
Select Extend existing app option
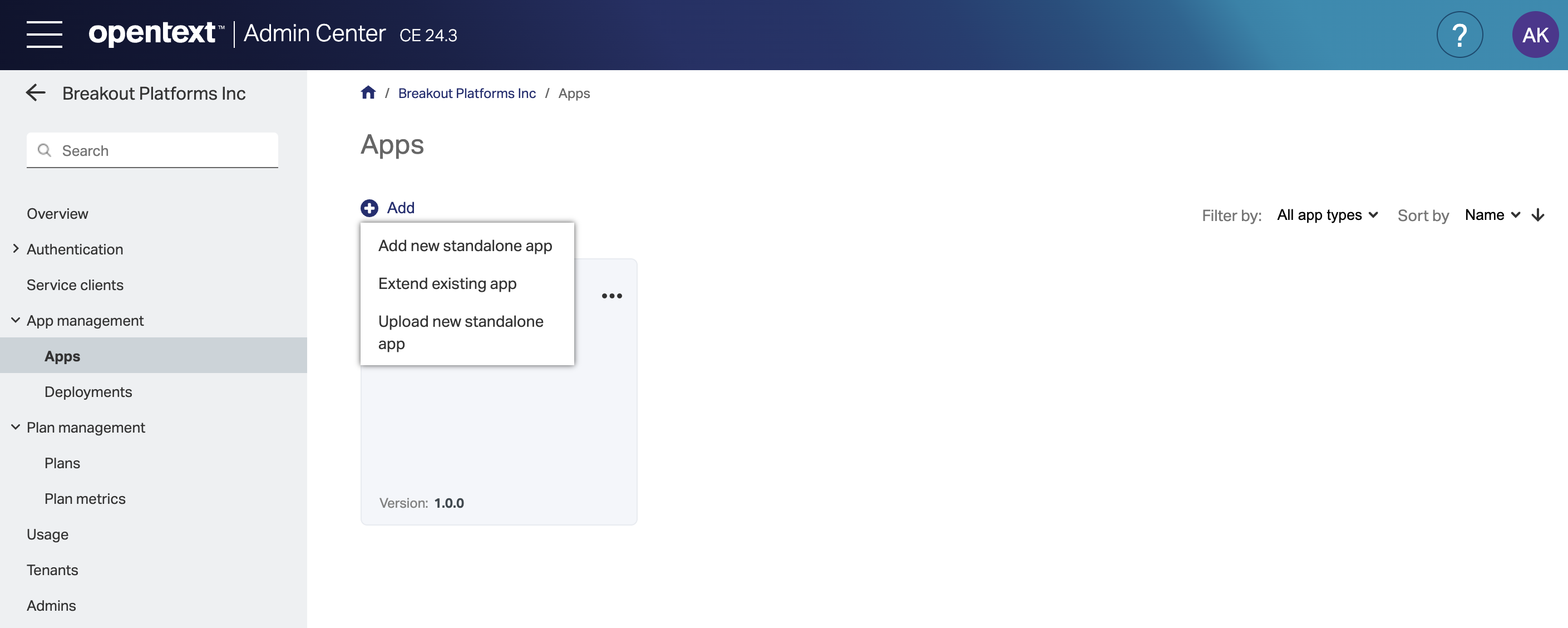click(x=447, y=283)
